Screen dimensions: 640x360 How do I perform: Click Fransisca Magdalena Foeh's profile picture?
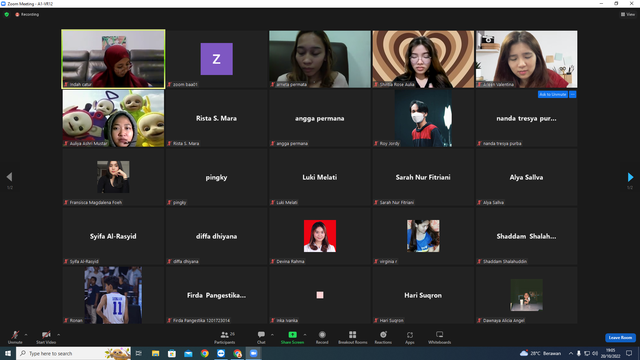(x=113, y=177)
